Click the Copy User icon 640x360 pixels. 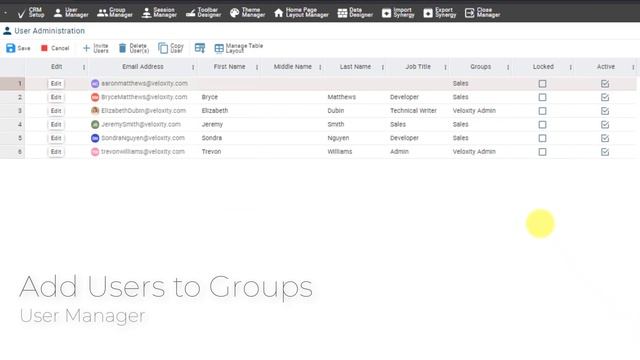pos(163,48)
